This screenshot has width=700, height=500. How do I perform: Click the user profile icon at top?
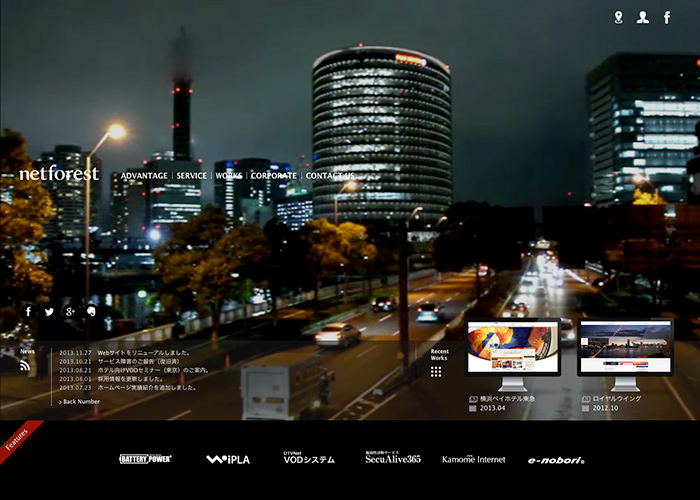(642, 17)
